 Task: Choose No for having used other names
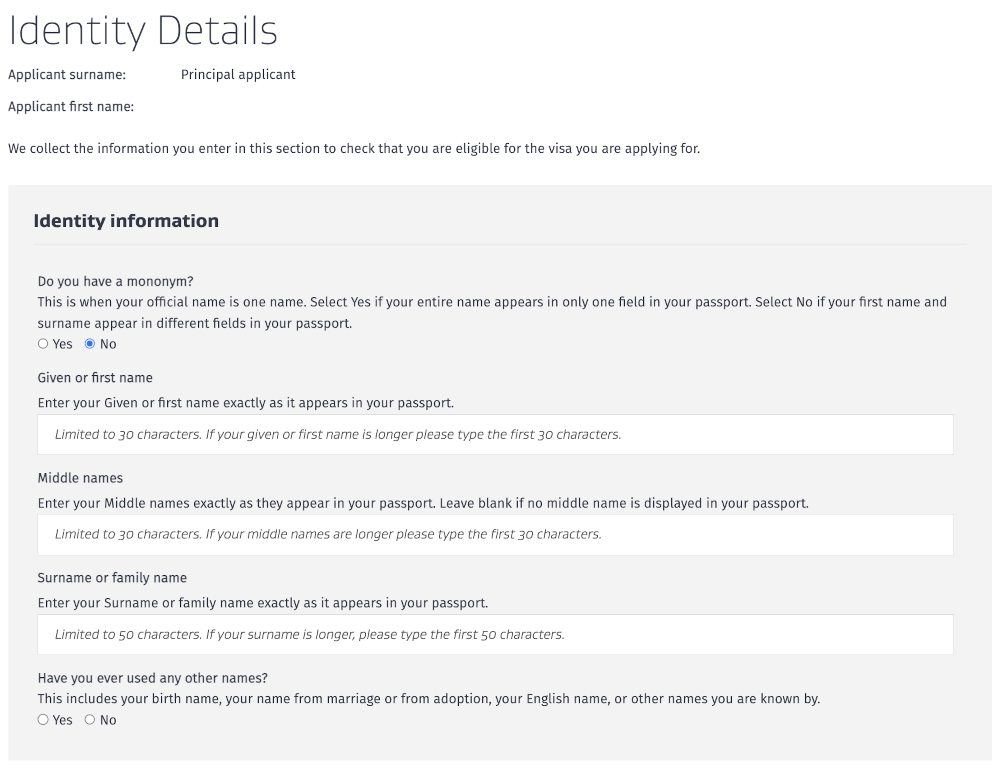click(90, 720)
